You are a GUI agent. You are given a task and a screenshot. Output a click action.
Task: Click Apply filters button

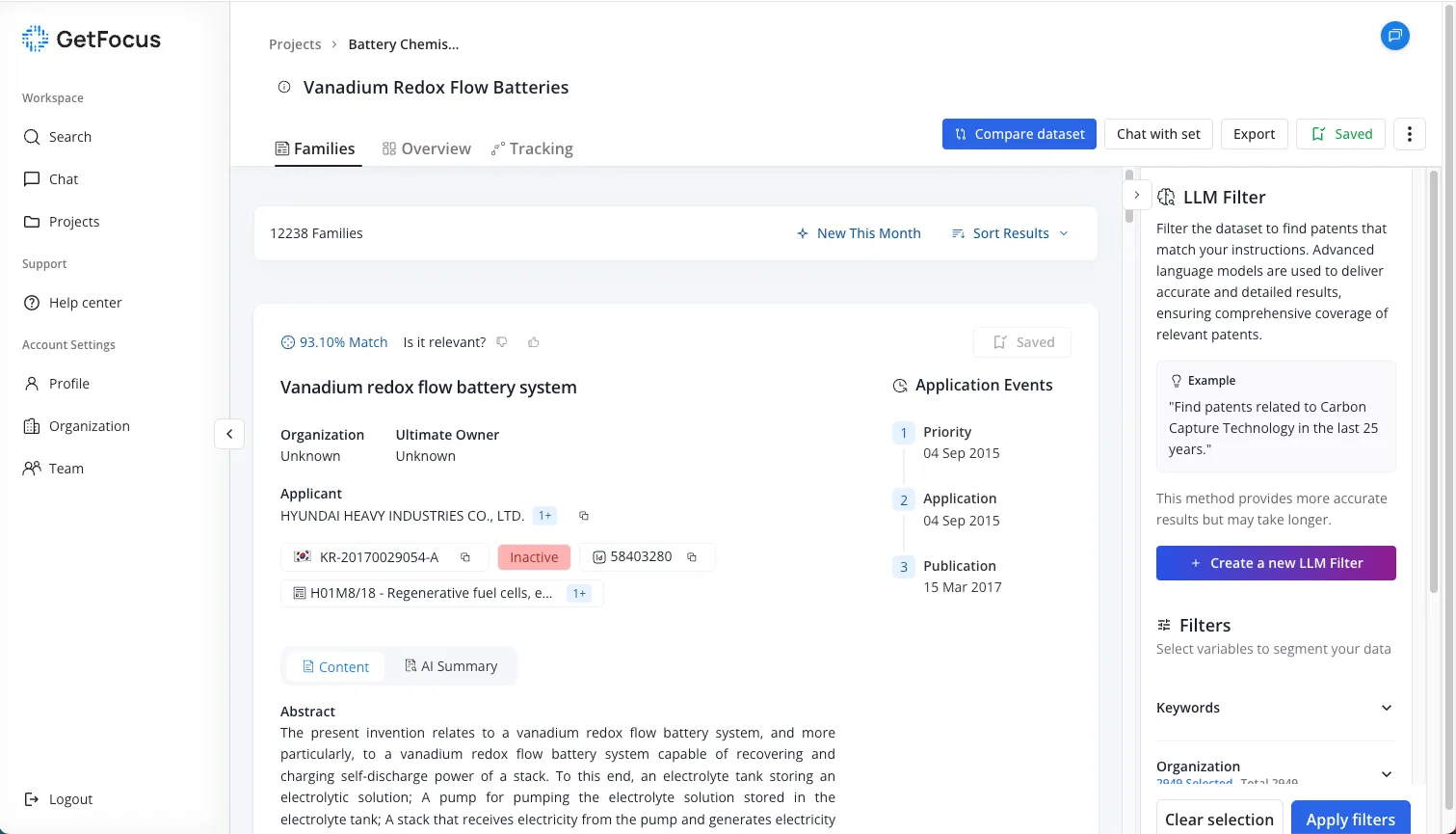point(1351,818)
